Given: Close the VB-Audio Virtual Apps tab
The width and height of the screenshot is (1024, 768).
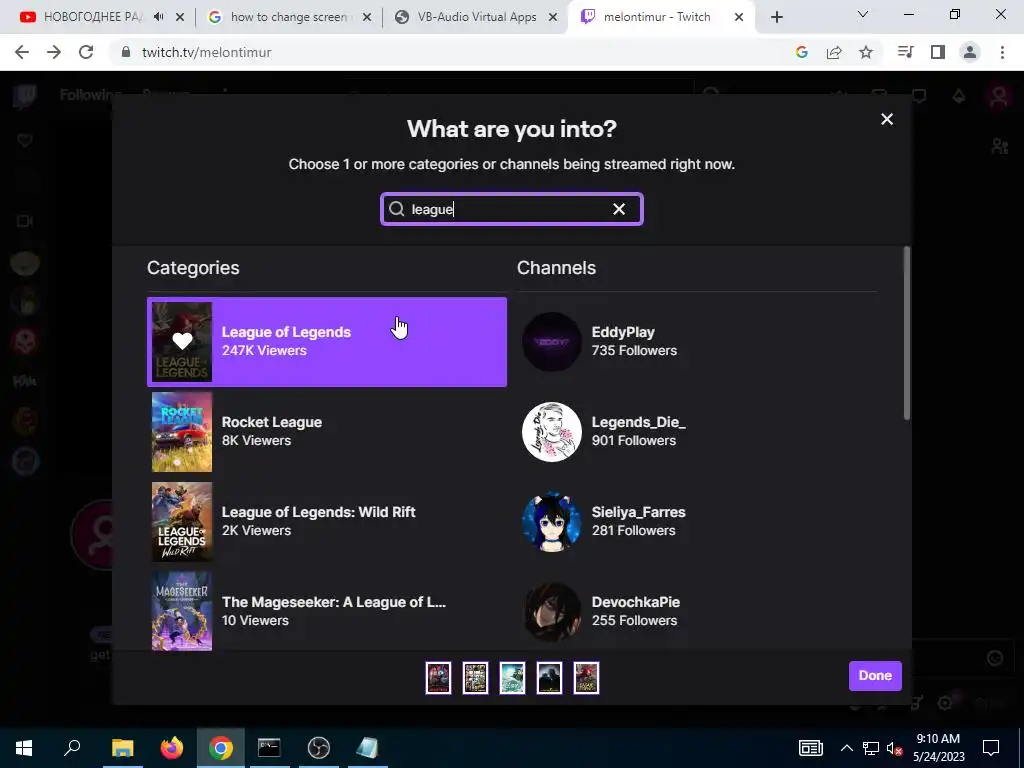Looking at the screenshot, I should 553,17.
